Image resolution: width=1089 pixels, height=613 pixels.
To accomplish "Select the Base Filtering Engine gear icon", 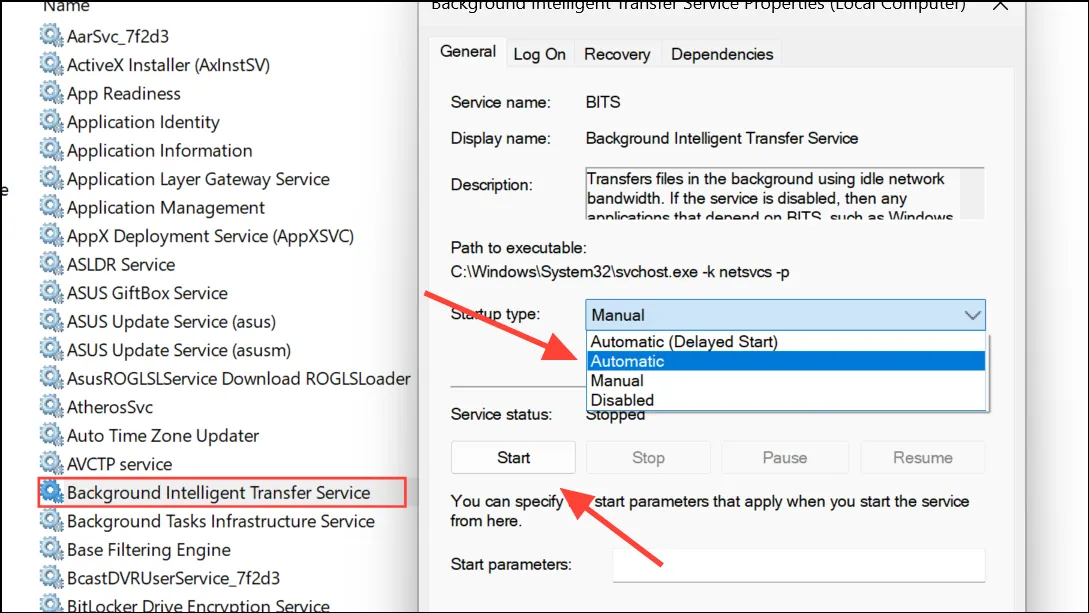I will point(51,548).
